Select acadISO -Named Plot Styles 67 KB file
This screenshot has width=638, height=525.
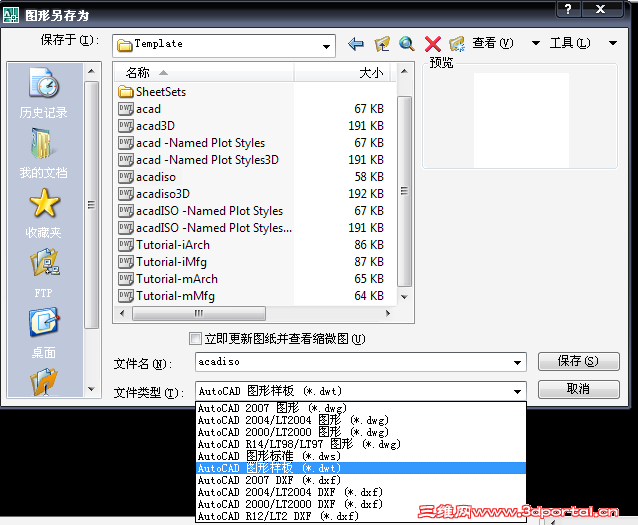pyautogui.click(x=201, y=211)
